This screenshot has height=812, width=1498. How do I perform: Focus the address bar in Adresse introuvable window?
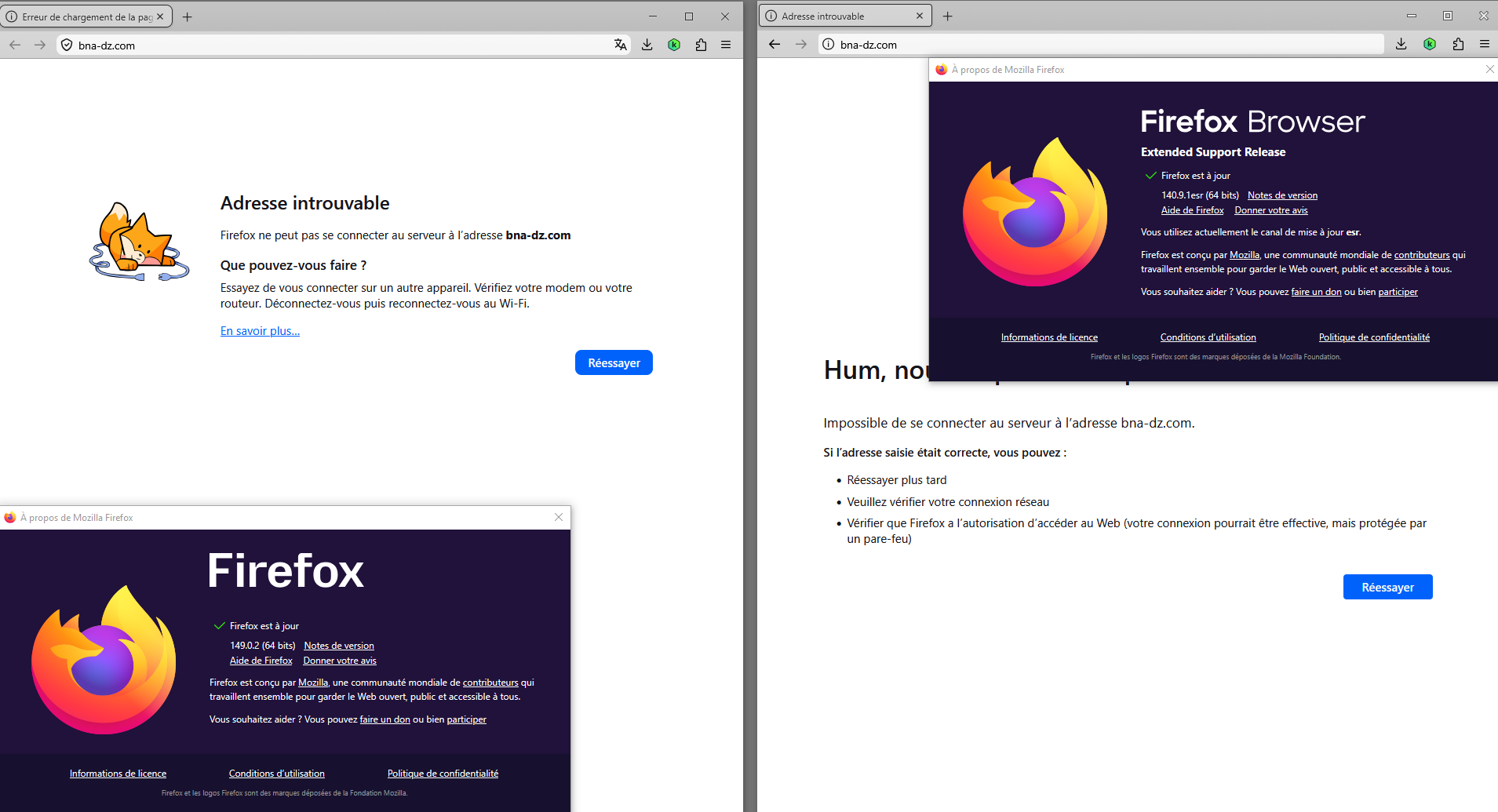pyautogui.click(x=1102, y=45)
